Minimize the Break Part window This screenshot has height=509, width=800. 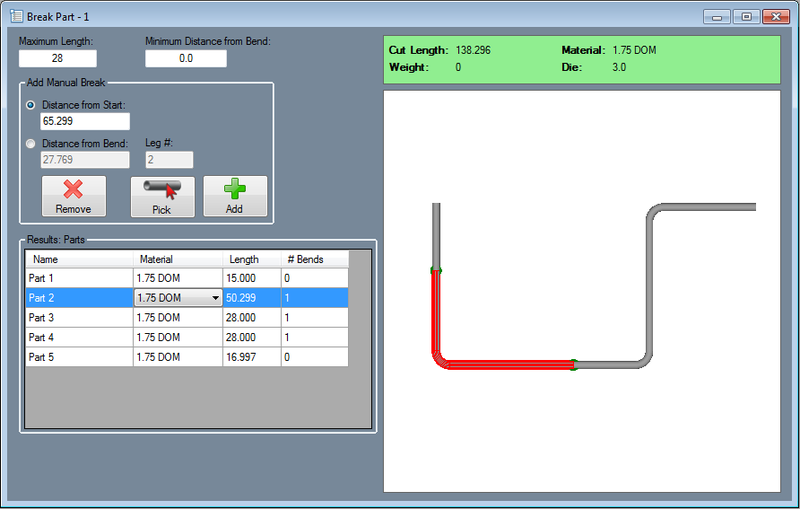coord(717,17)
